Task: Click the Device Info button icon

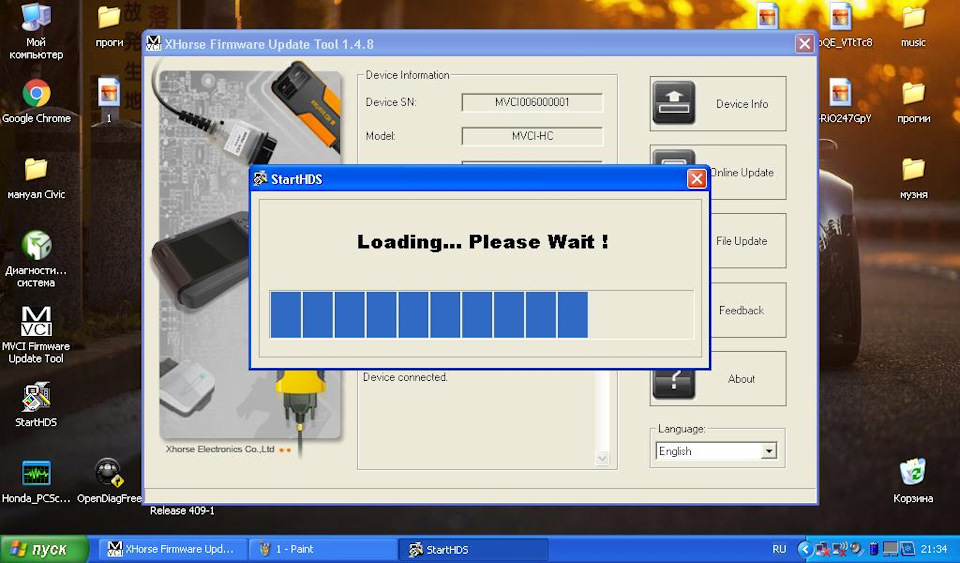Action: click(673, 103)
